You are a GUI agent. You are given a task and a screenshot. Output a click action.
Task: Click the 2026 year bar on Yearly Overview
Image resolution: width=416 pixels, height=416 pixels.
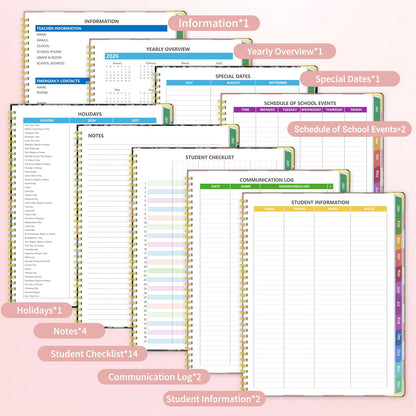click(x=169, y=56)
